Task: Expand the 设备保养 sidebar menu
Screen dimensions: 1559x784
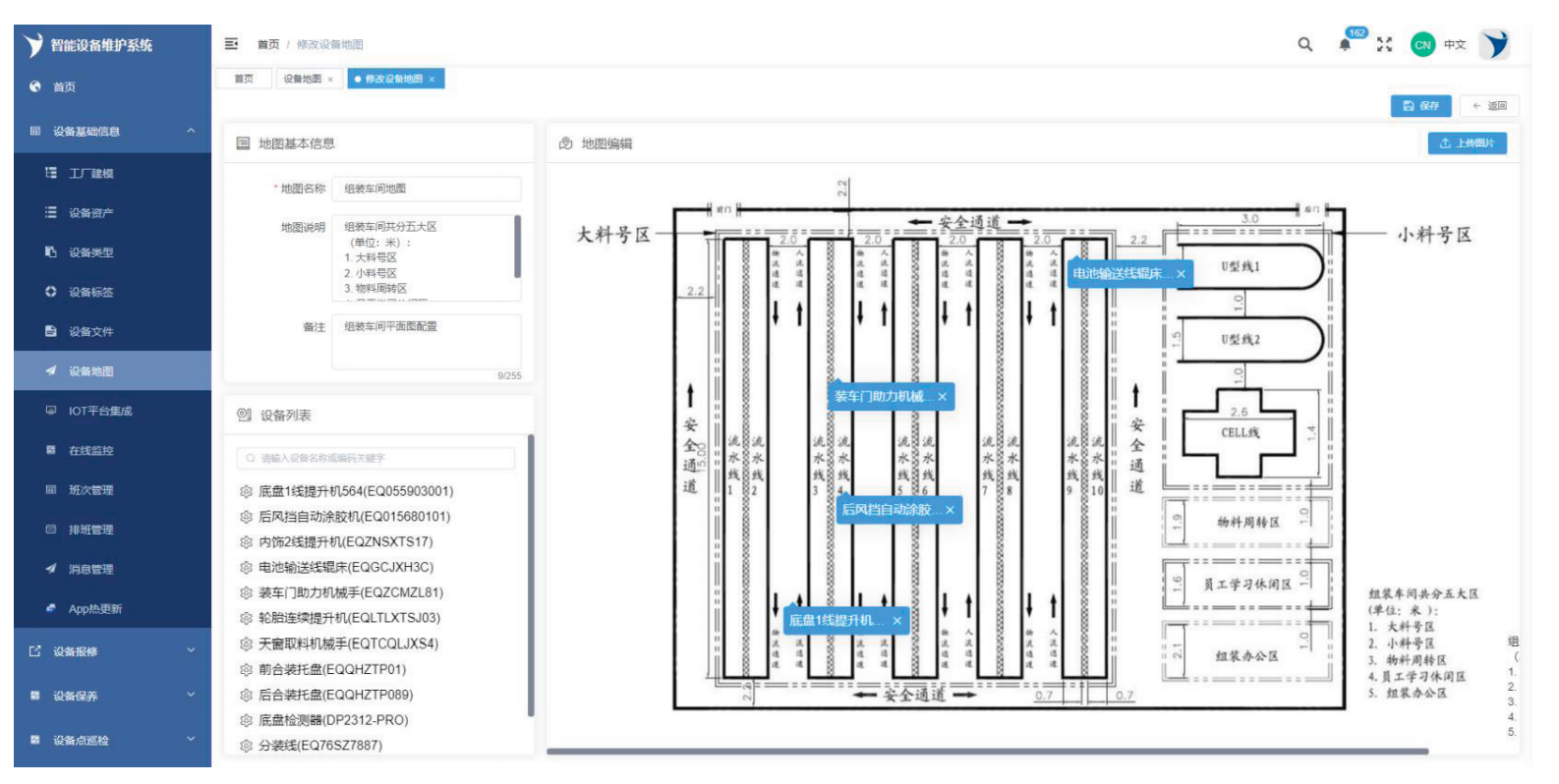Action: 191,695
